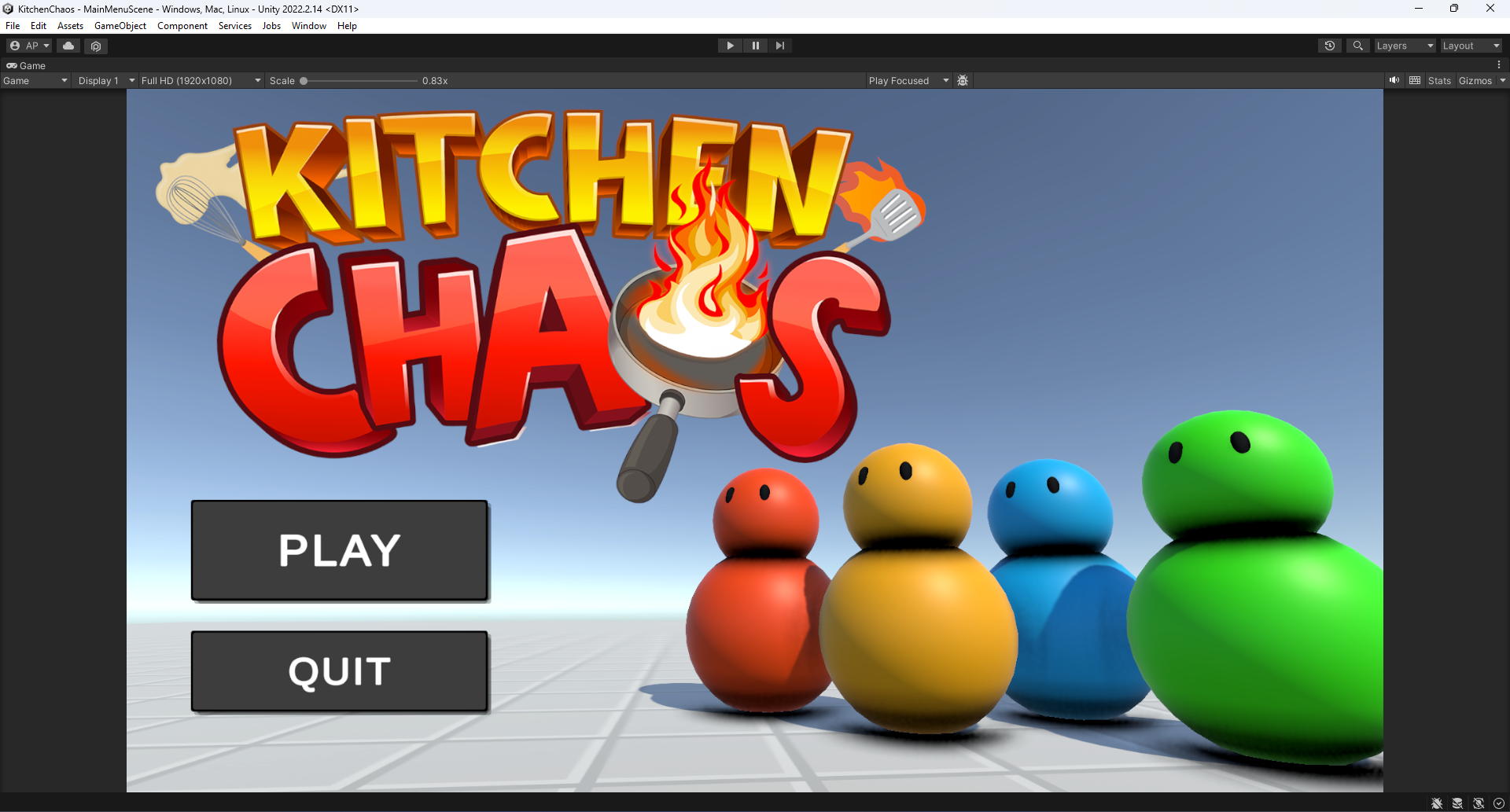Pause the game with the Pause button

755,46
